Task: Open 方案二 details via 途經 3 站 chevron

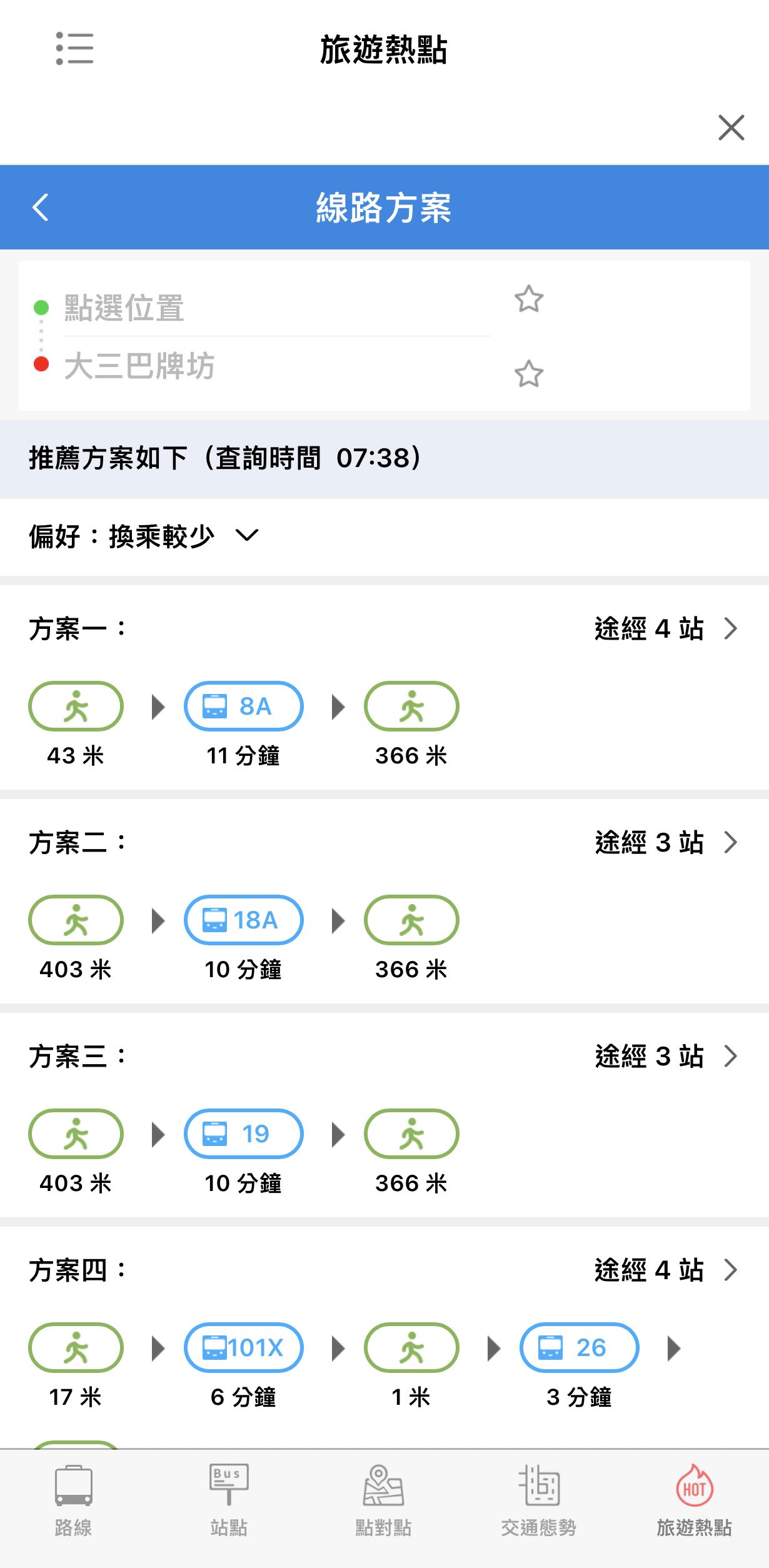Action: click(730, 842)
